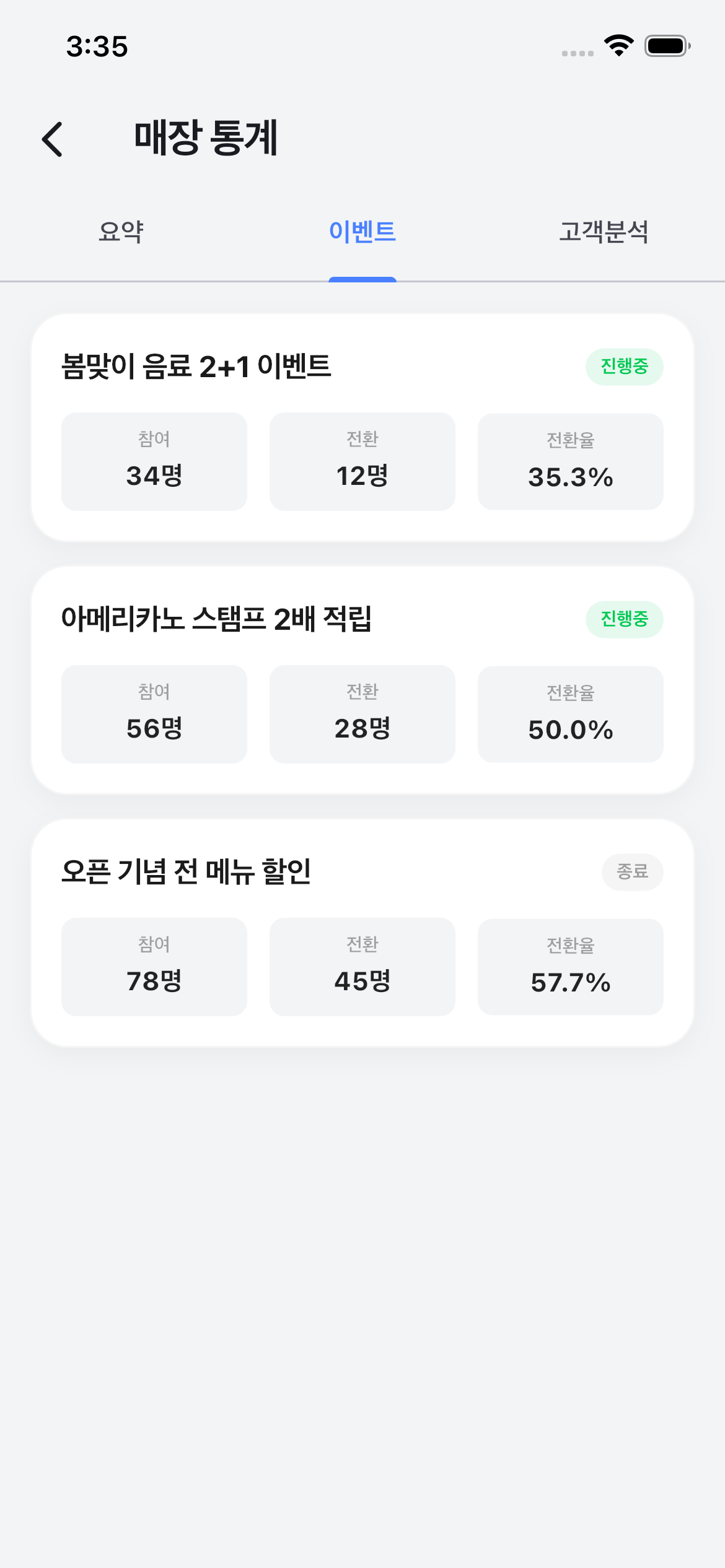725x1568 pixels.
Task: Tap the 종료 status badge
Action: (x=632, y=872)
